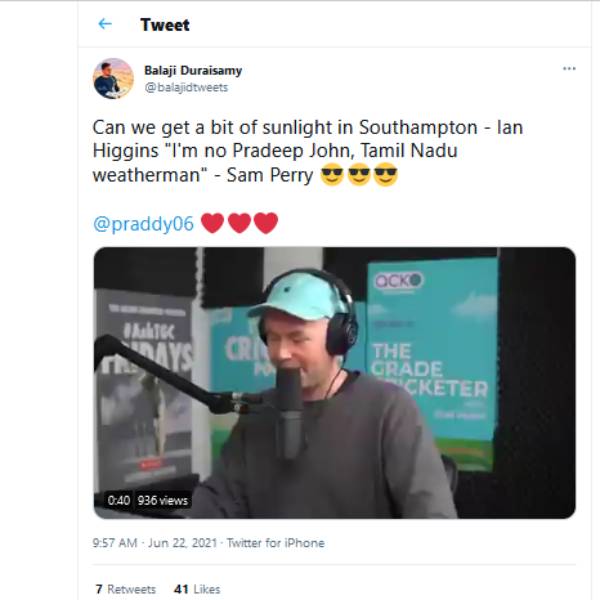Click the 0:40 video duration badge
The width and height of the screenshot is (600, 600).
point(119,500)
